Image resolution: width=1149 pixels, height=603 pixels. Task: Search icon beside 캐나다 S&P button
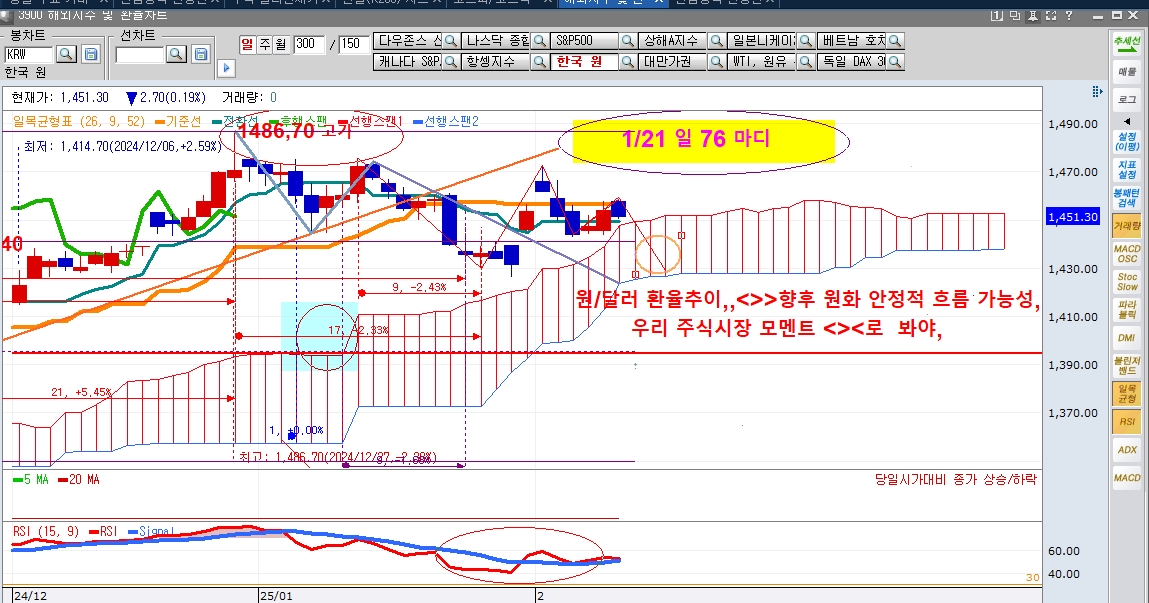[x=451, y=62]
